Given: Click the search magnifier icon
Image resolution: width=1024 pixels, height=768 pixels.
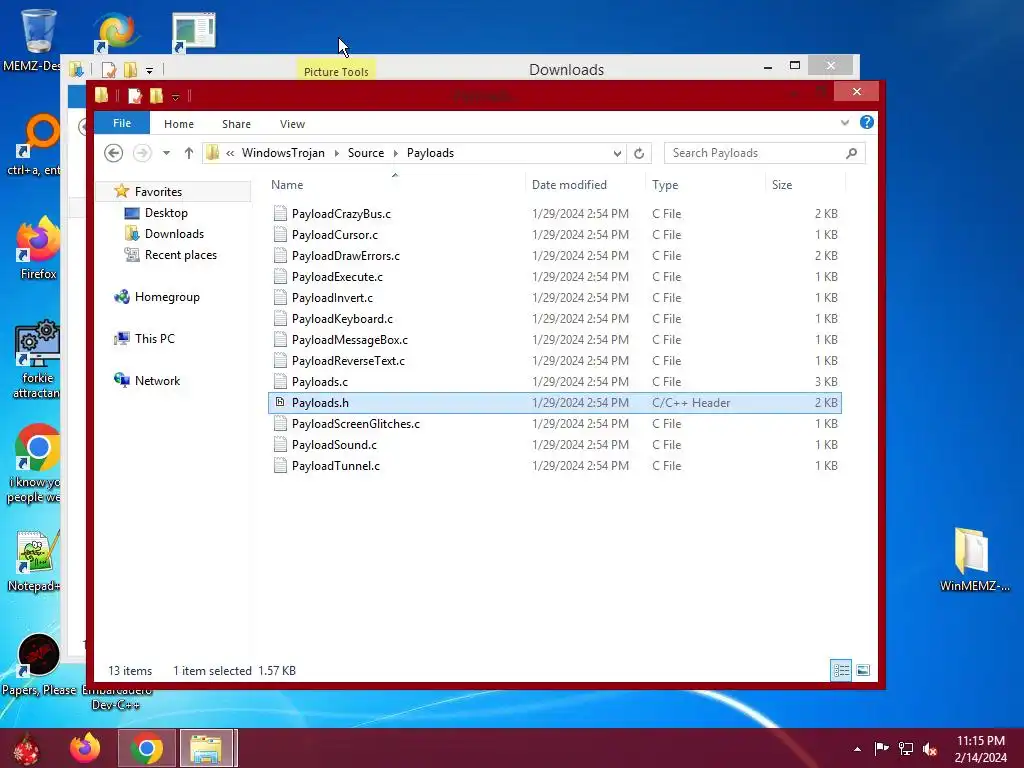Looking at the screenshot, I should tap(851, 153).
